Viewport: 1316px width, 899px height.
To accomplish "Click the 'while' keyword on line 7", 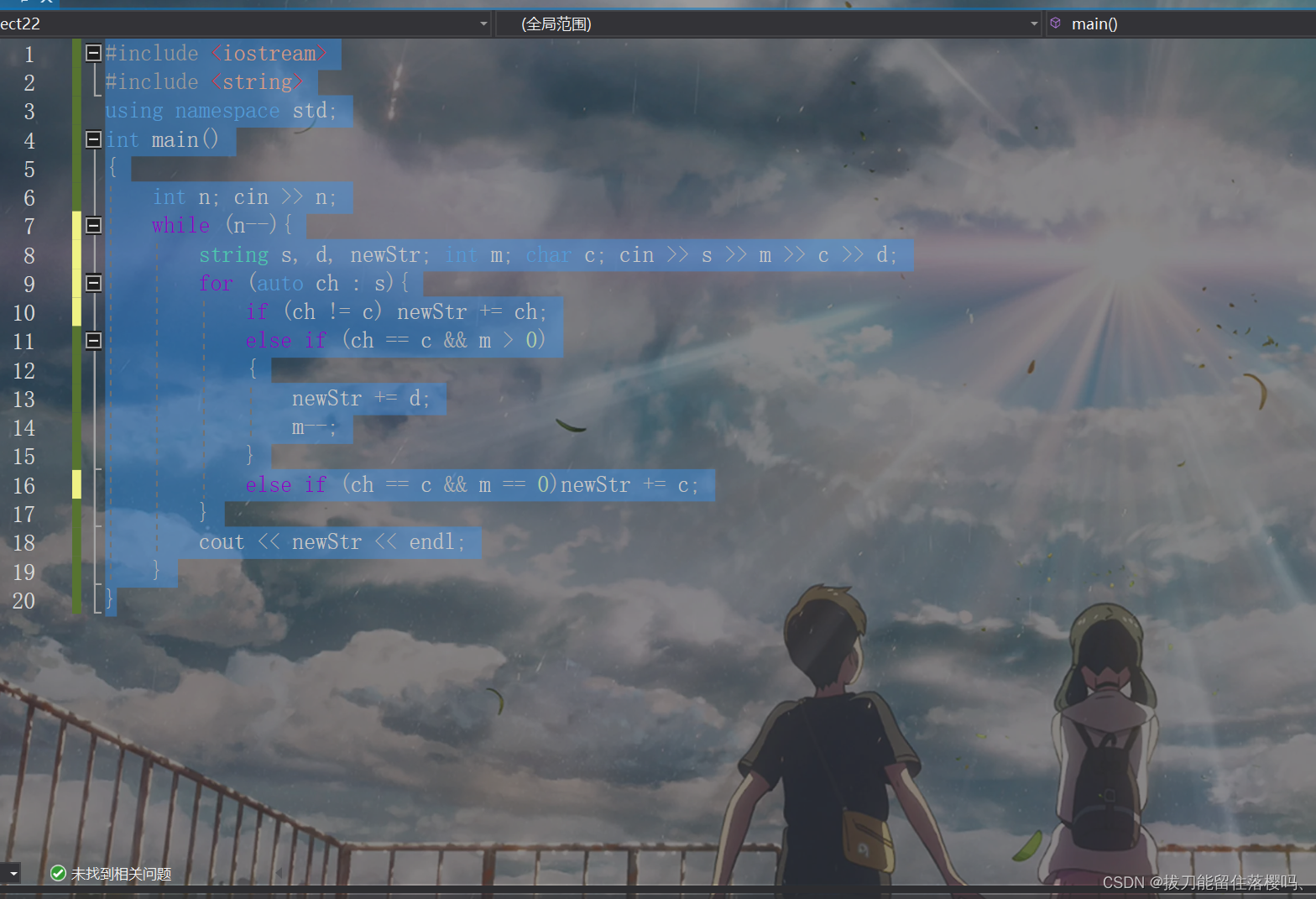I will [180, 225].
